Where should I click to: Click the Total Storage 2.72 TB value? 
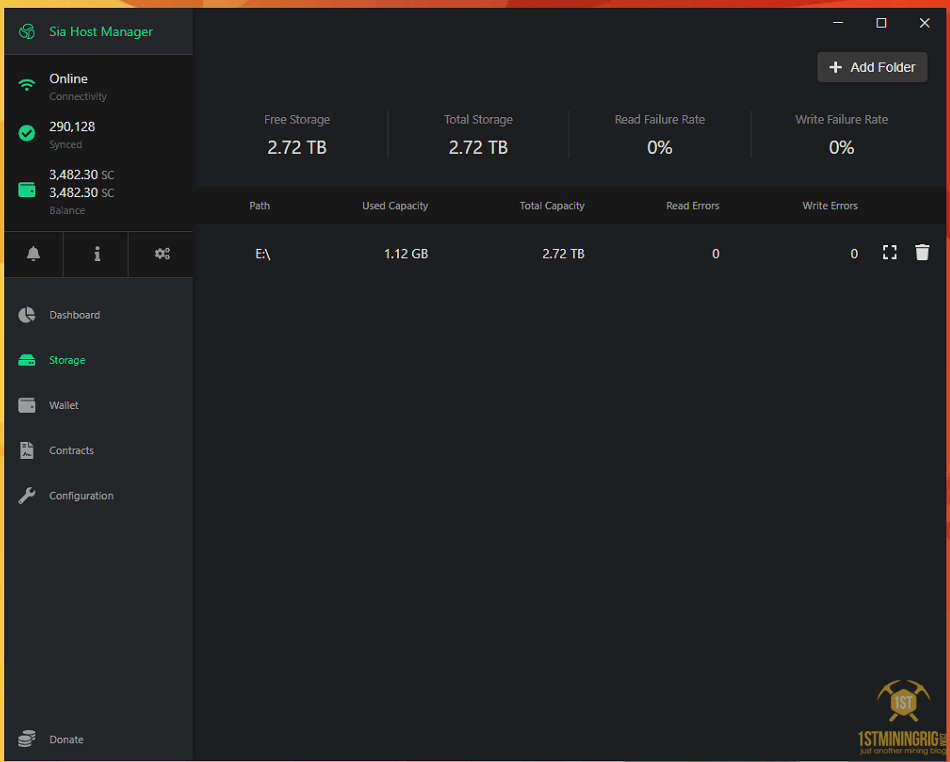(x=478, y=147)
